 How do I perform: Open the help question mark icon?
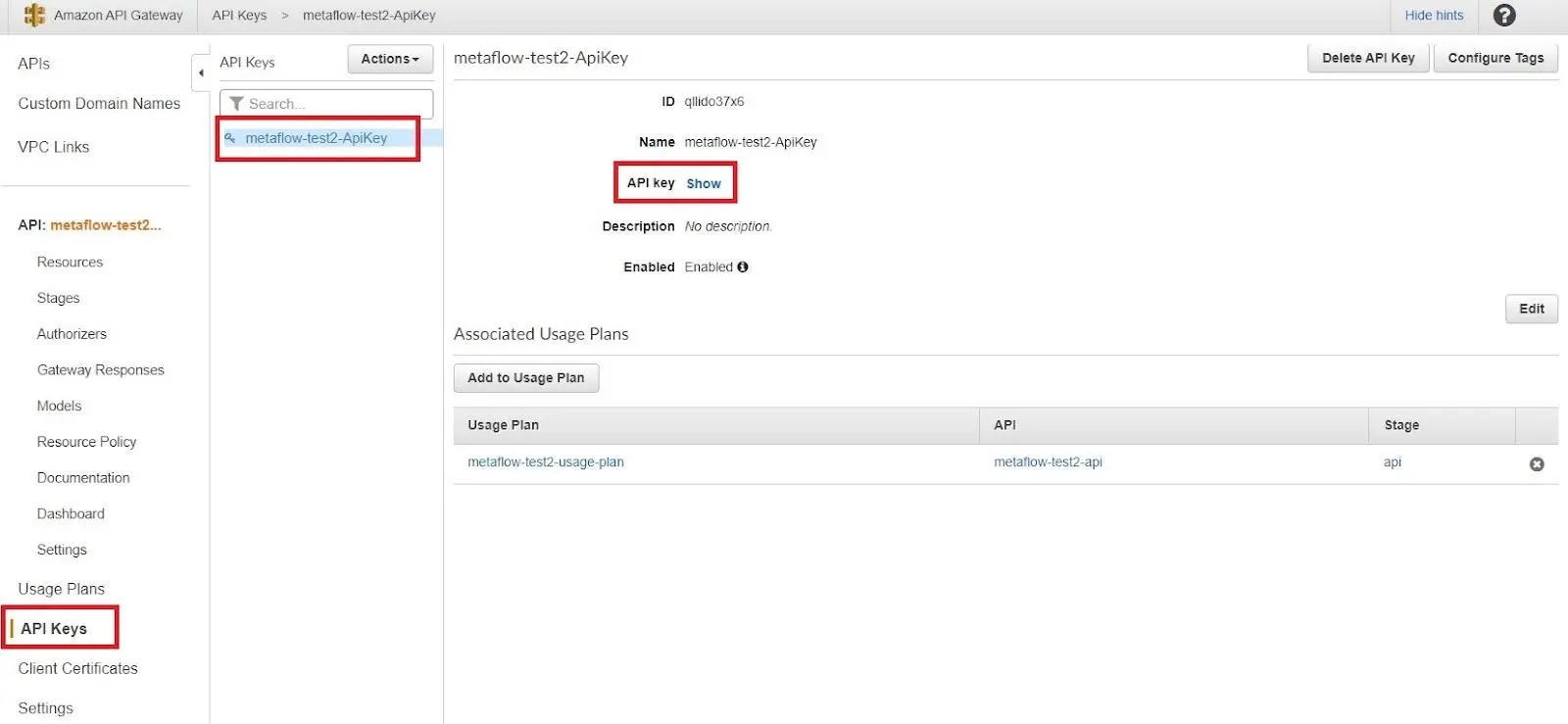tap(1504, 15)
